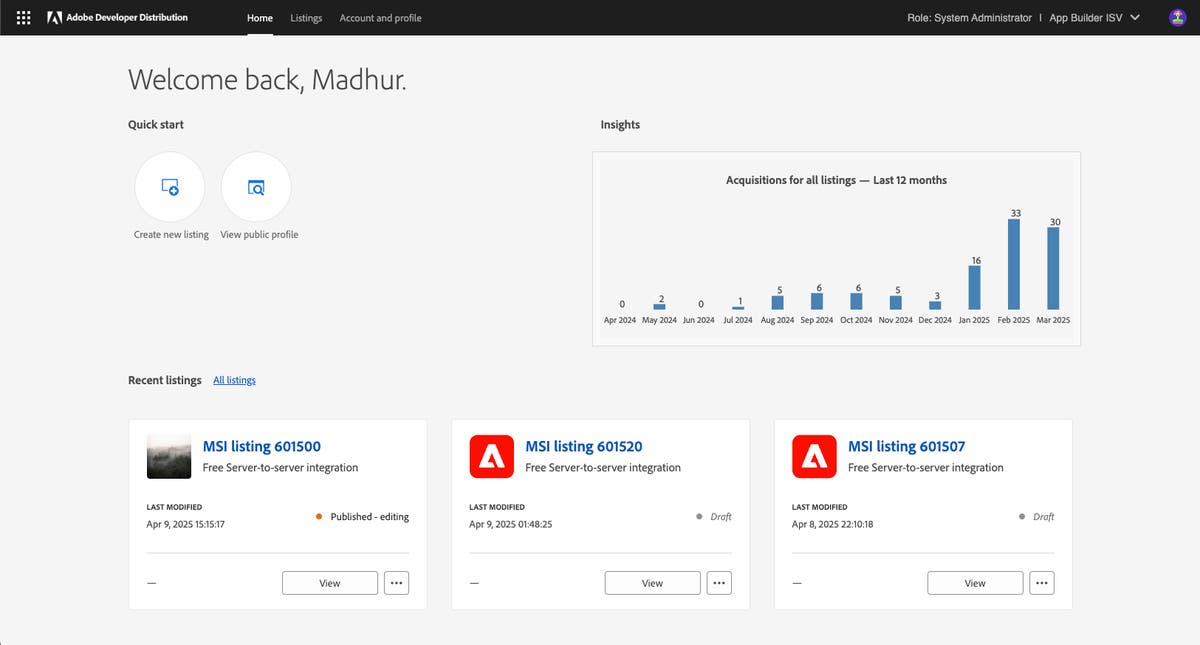1200x645 pixels.
Task: Select the View public profile icon
Action: tap(256, 187)
